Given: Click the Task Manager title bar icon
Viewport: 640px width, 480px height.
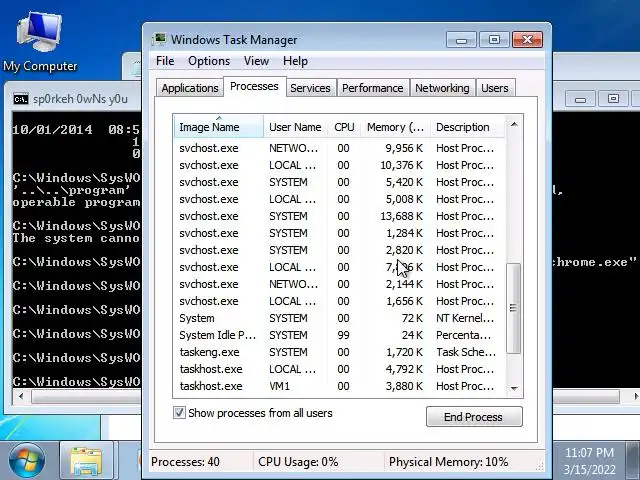Looking at the screenshot, I should 159,40.
